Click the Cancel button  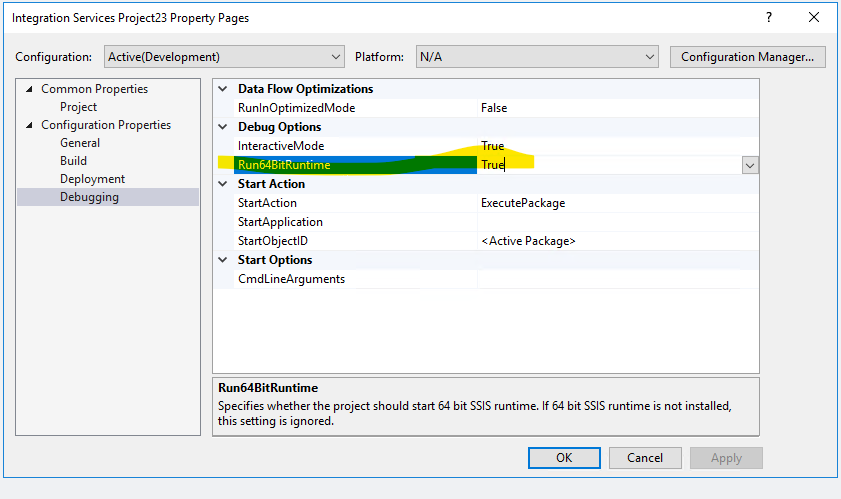[x=645, y=458]
